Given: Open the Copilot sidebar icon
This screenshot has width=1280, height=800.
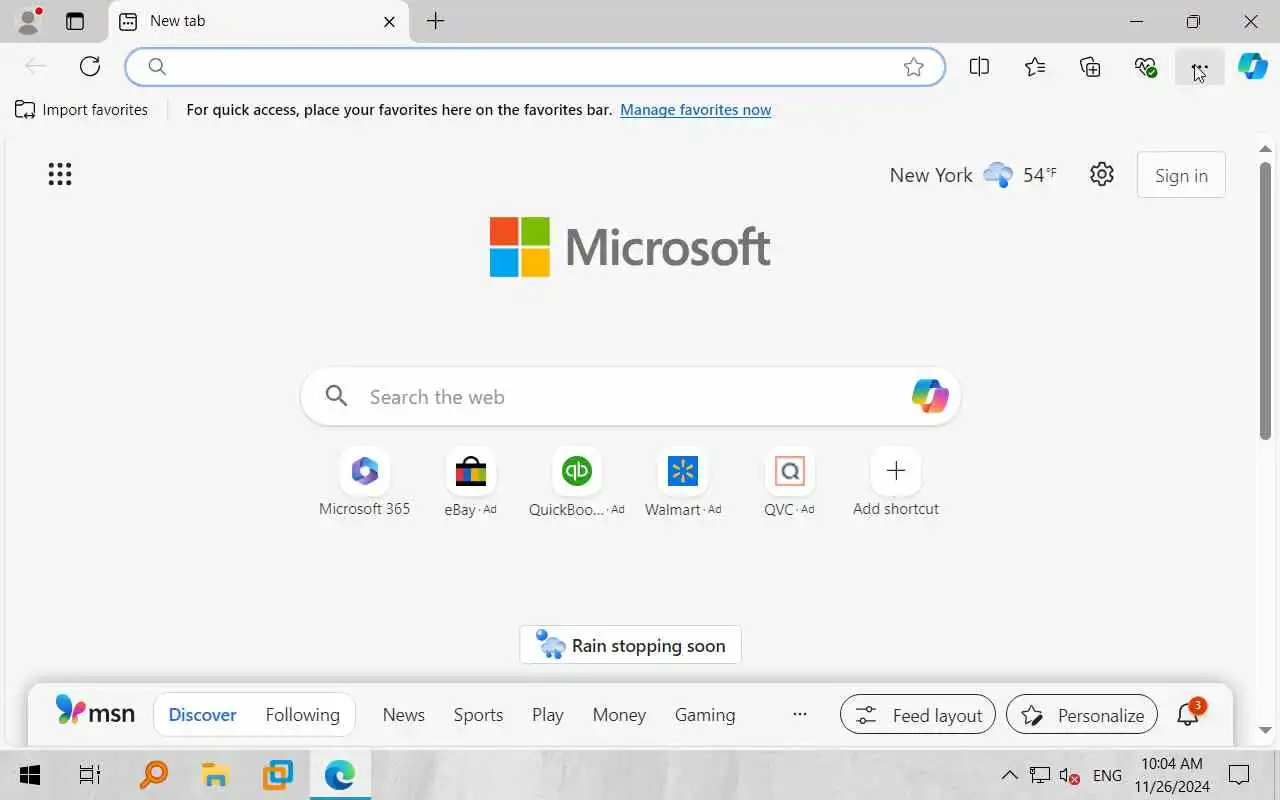Looking at the screenshot, I should pyautogui.click(x=1253, y=67).
